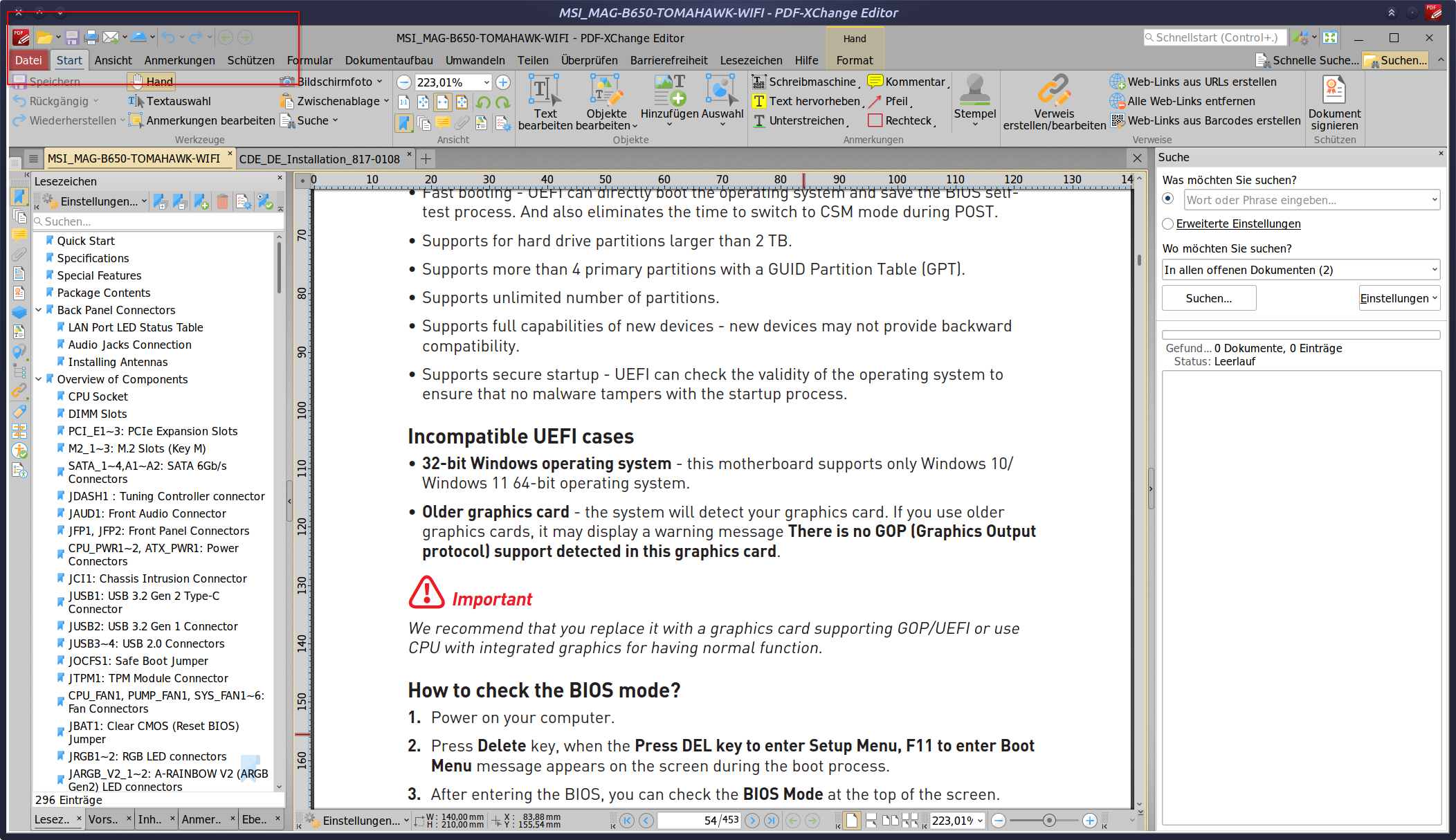Image resolution: width=1456 pixels, height=840 pixels.
Task: Click the Schnellstart search field
Action: click(1215, 37)
